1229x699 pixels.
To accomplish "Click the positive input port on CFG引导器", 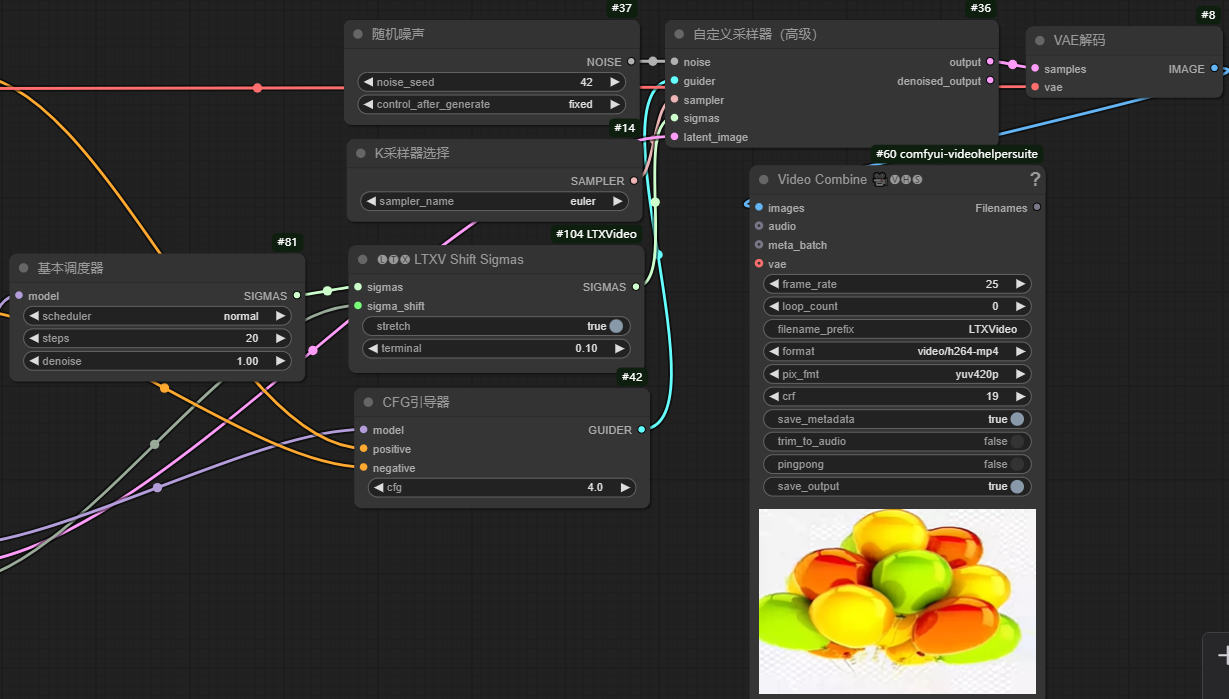I will (x=364, y=449).
